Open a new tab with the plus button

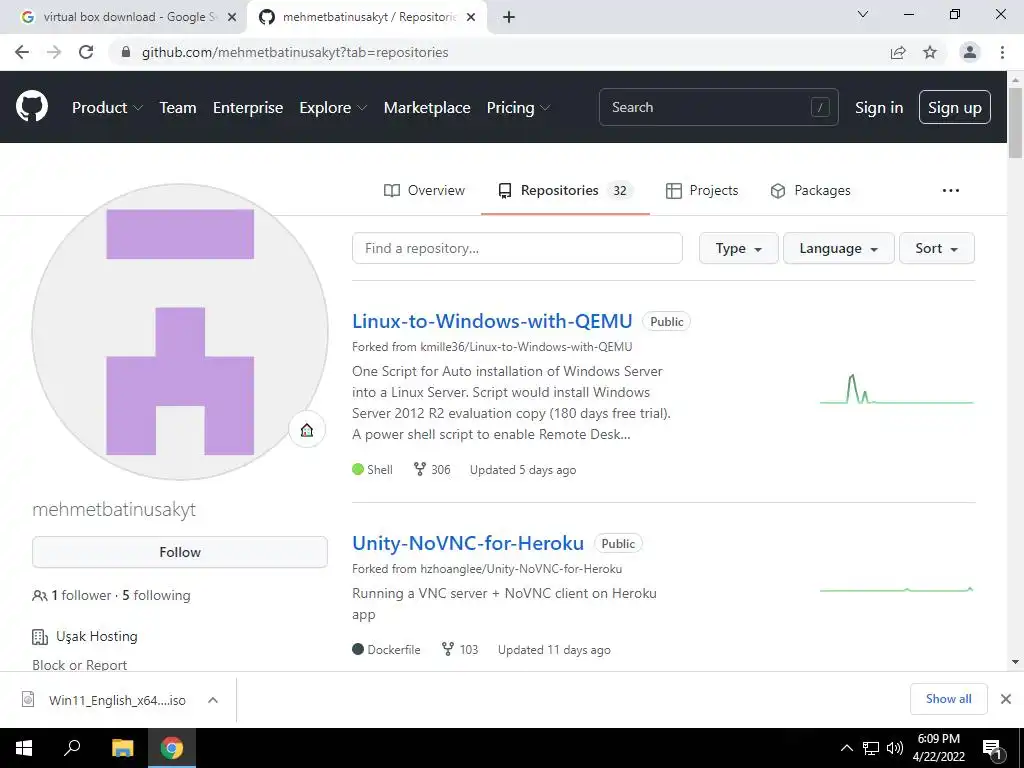point(509,18)
